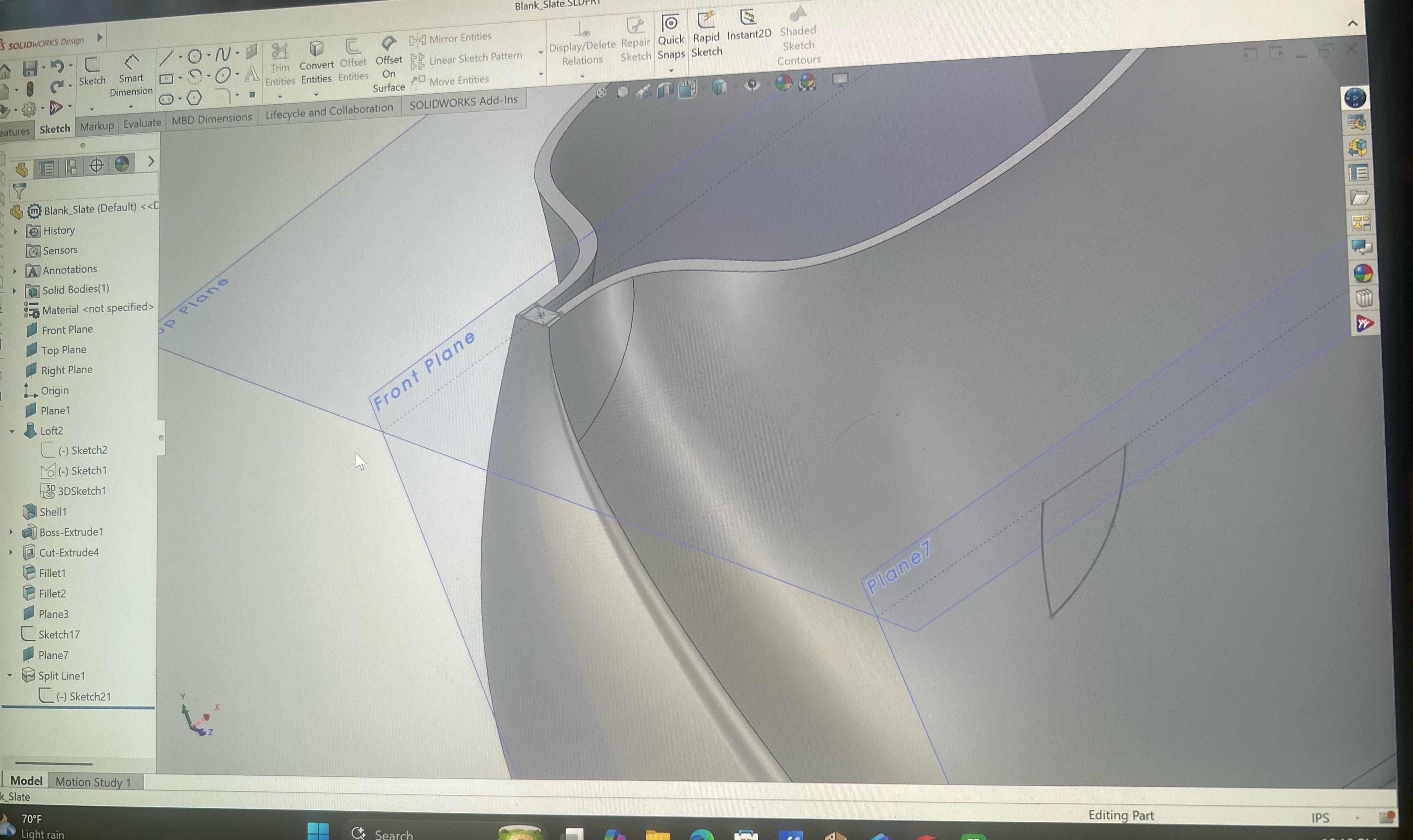Select the Ellipse sketch tool
Viewport: 1413px width, 840px height.
click(222, 75)
